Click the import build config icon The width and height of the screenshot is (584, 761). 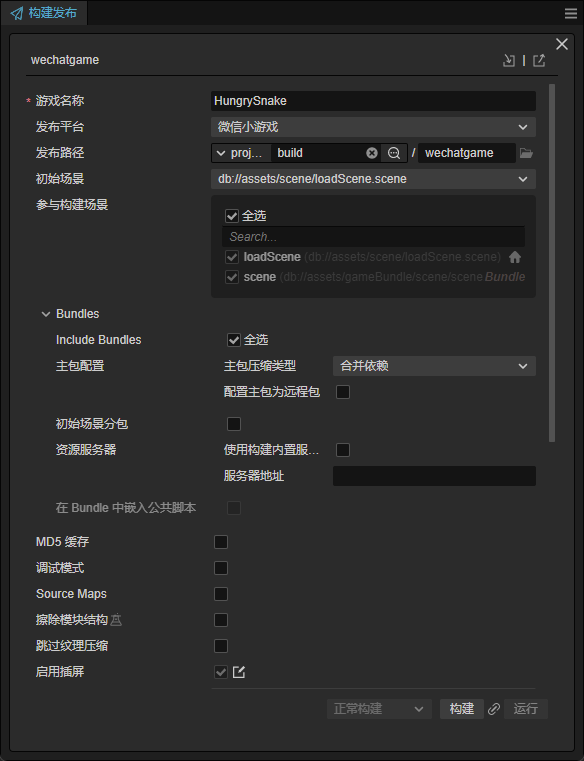click(508, 60)
